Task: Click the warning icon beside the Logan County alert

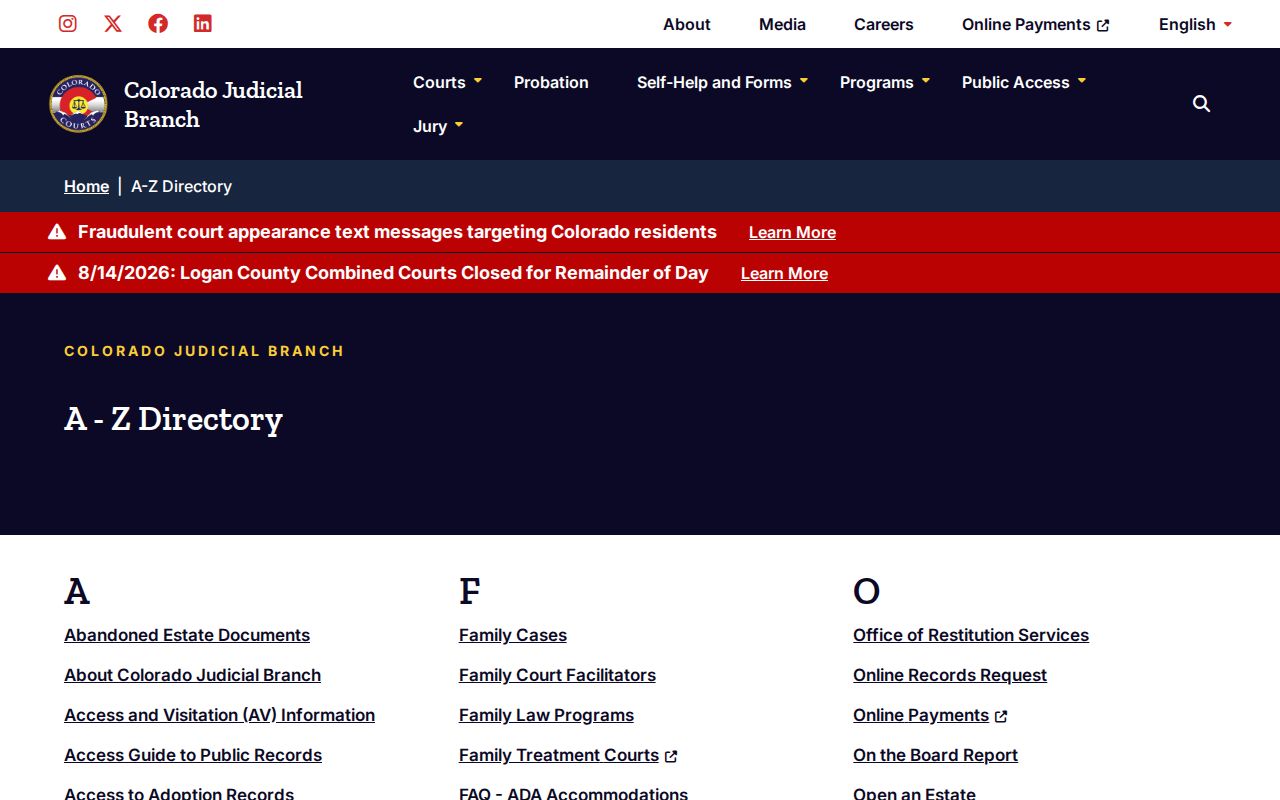Action: (57, 273)
